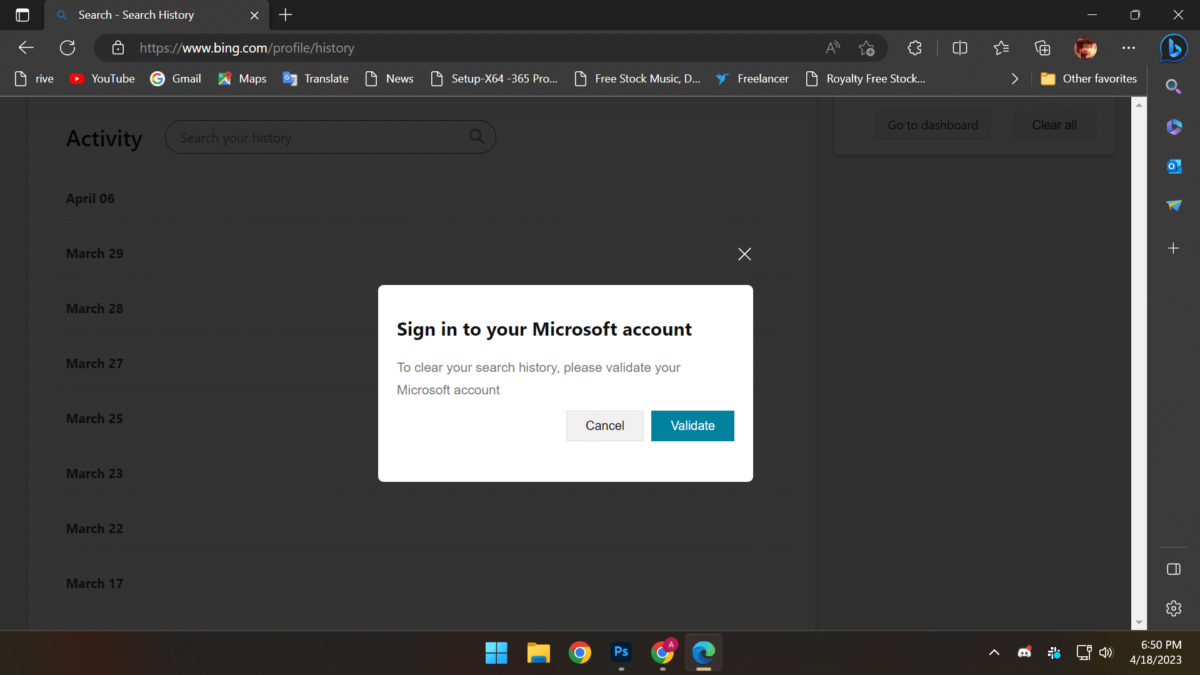Close the sign-in dialog with X

pos(744,254)
